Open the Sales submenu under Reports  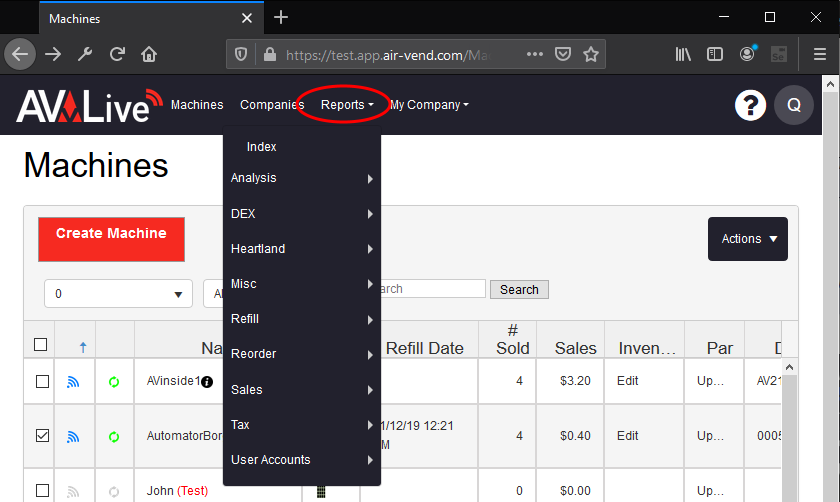click(x=300, y=389)
